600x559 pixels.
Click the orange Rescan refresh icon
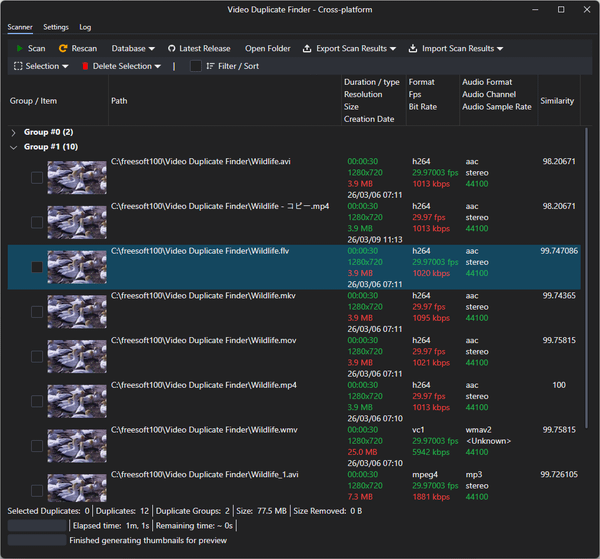[x=63, y=48]
